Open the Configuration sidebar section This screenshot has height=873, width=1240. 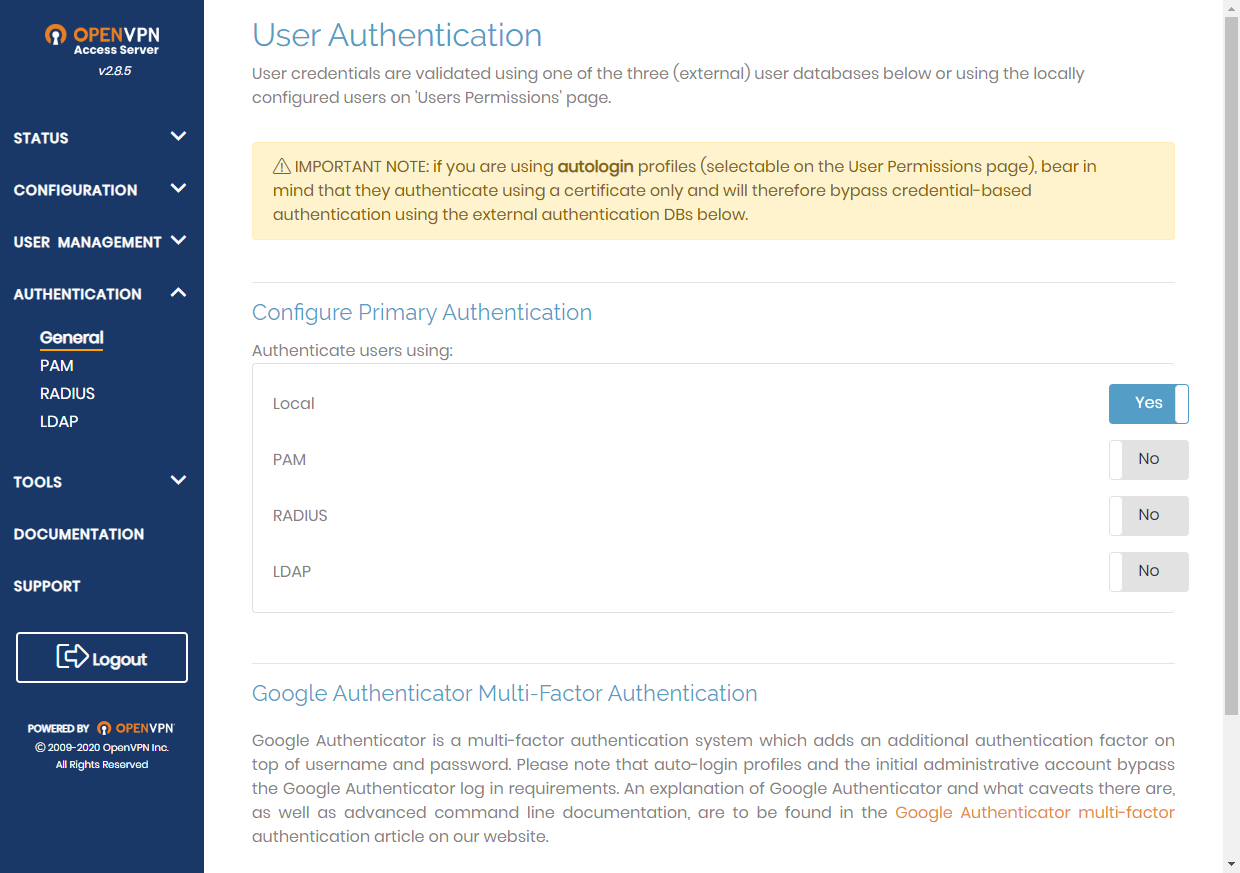point(75,190)
